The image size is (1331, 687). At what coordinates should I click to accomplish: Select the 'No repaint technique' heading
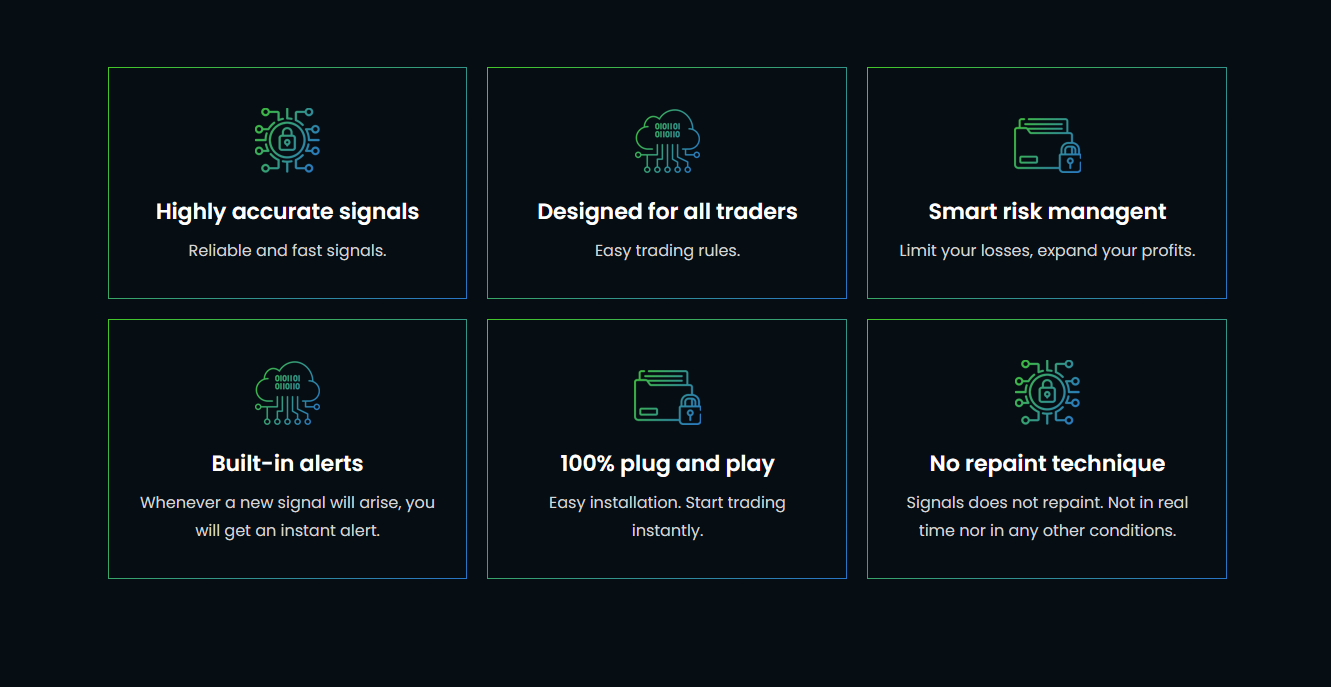click(1047, 464)
